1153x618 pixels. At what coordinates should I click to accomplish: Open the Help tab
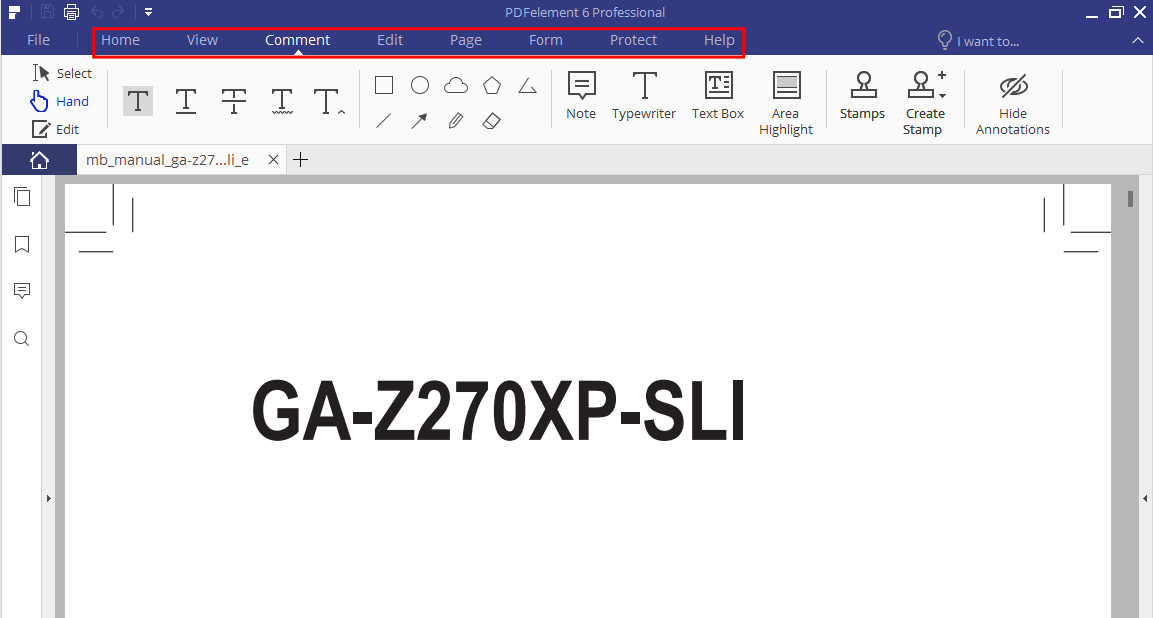(719, 40)
